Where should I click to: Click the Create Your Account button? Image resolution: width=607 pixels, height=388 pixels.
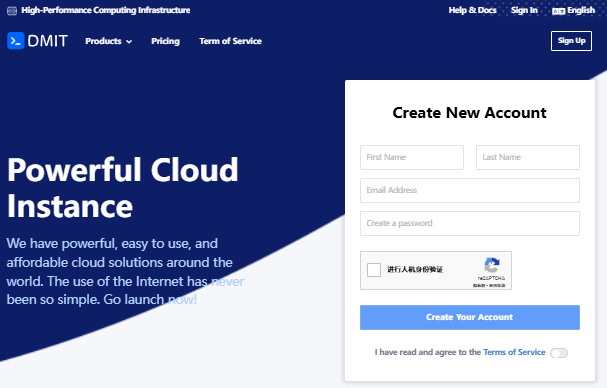(470, 317)
